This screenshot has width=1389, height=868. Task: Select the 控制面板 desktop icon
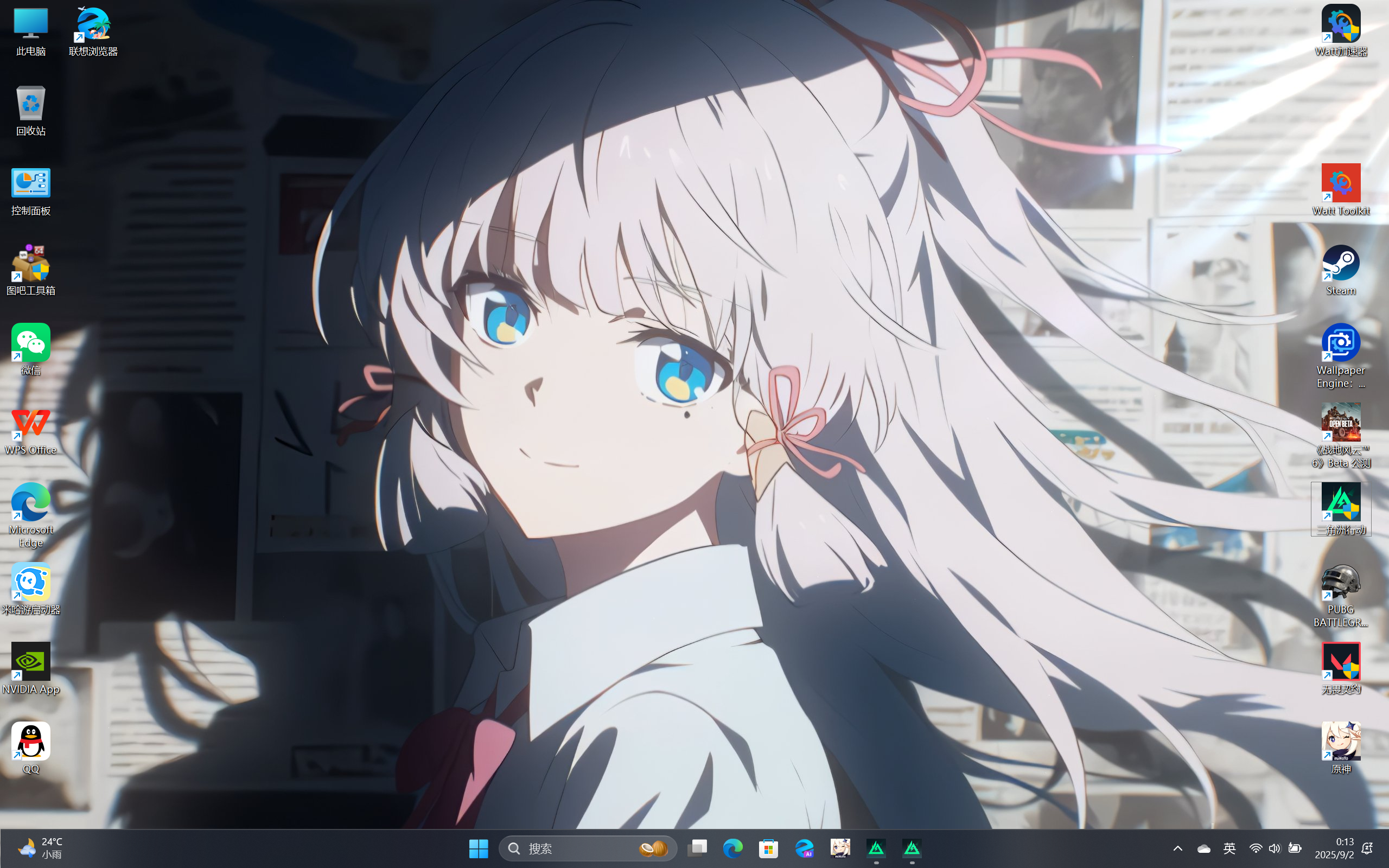pyautogui.click(x=30, y=191)
